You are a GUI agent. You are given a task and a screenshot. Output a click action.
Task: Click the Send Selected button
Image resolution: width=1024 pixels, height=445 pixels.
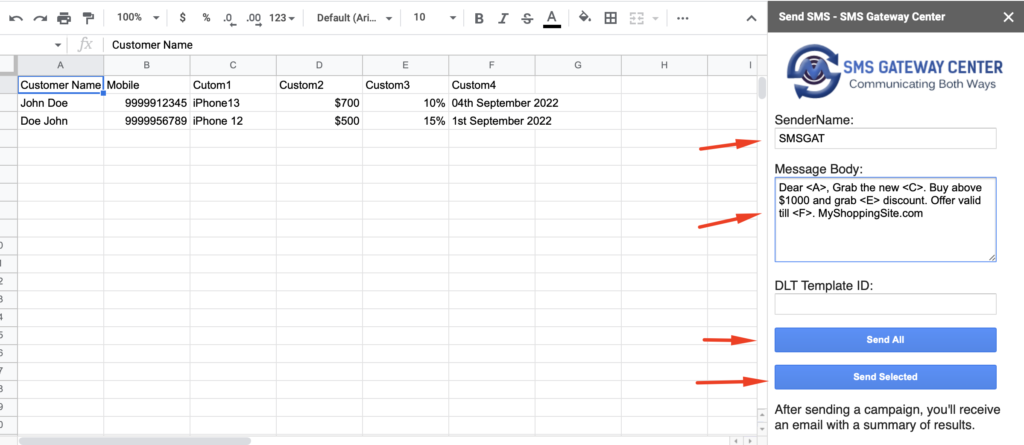click(885, 377)
